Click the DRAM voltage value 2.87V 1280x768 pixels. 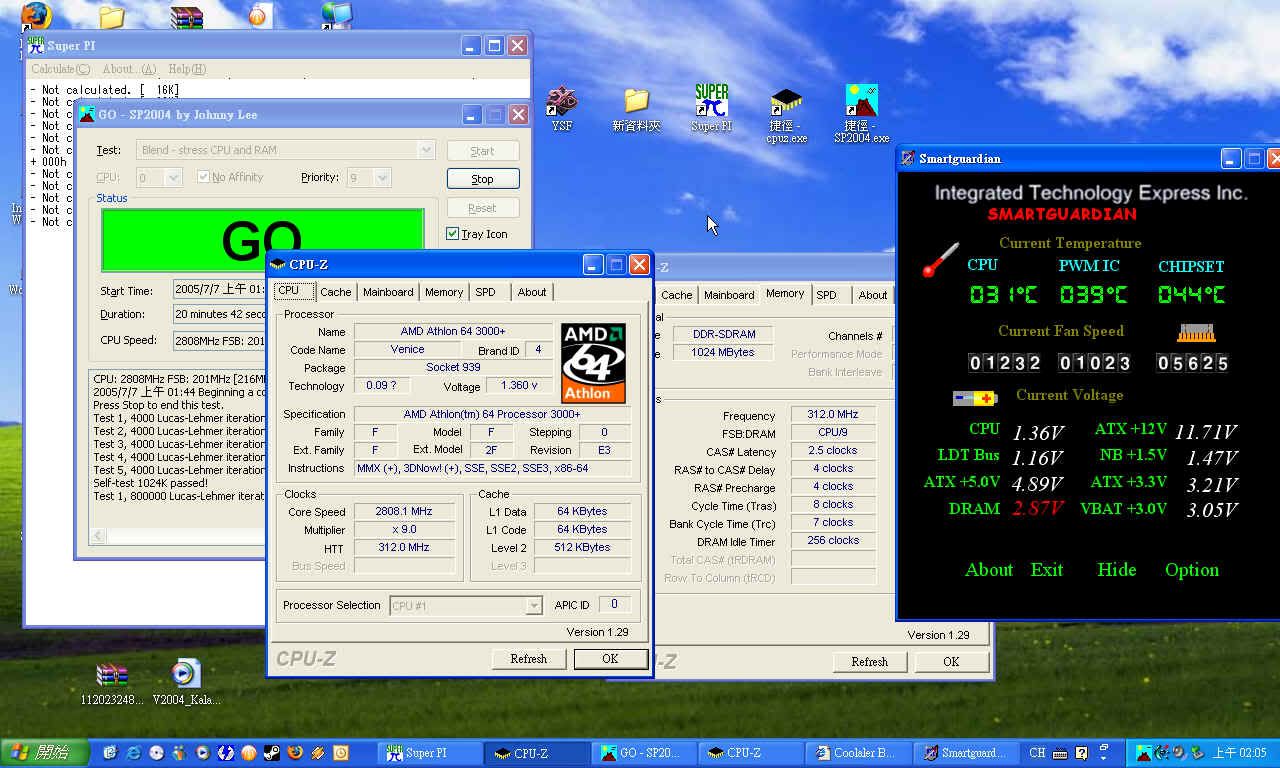pyautogui.click(x=1037, y=508)
